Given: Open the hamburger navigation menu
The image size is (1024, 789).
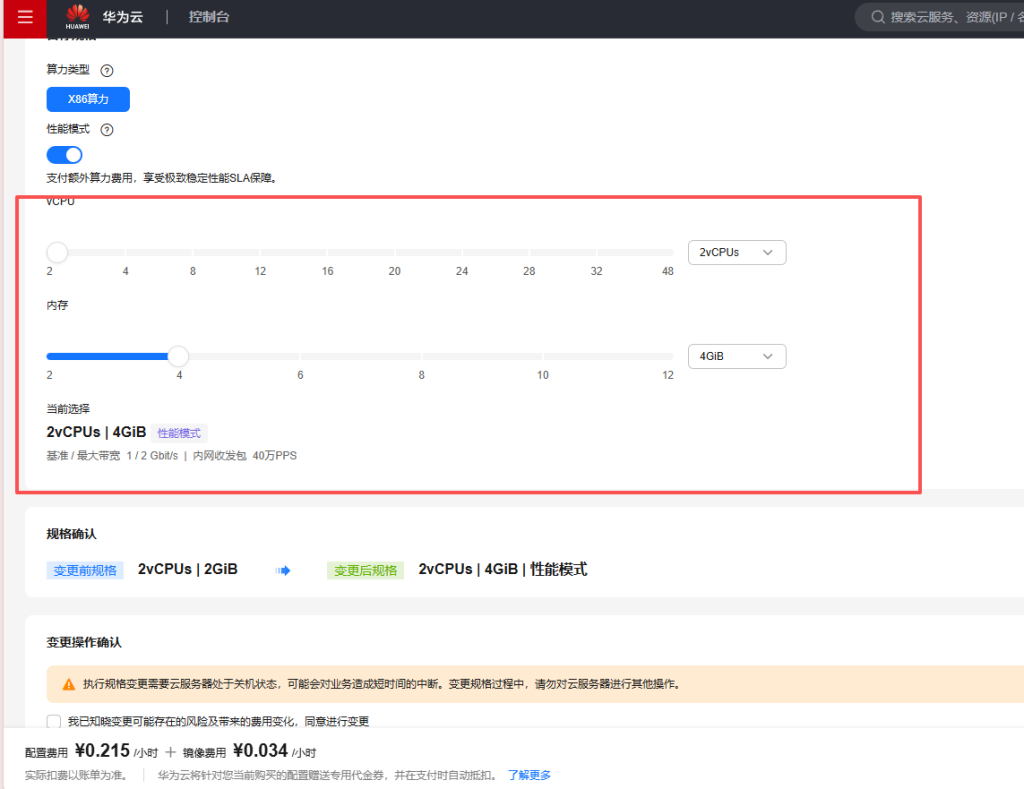Looking at the screenshot, I should 25,17.
